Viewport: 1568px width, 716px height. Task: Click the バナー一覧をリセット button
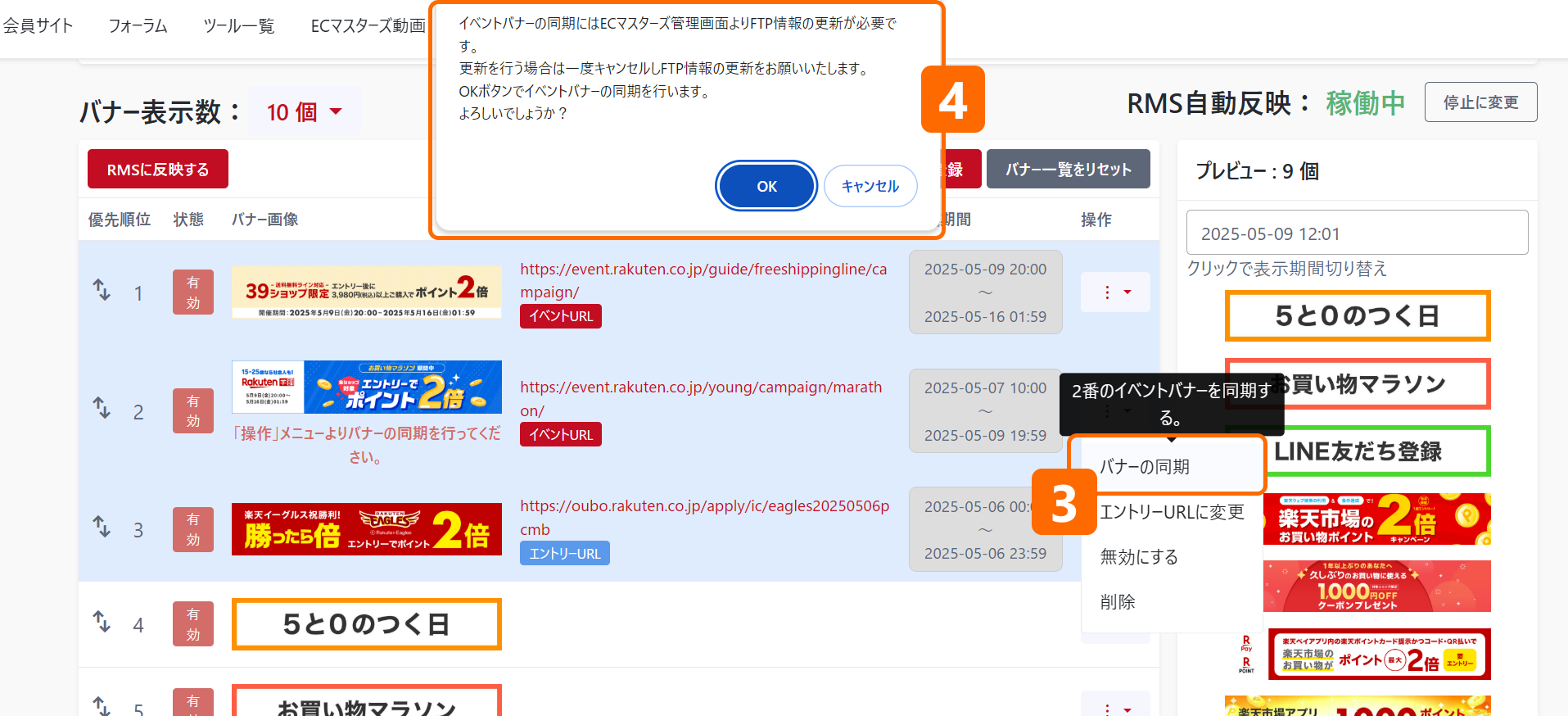1069,169
